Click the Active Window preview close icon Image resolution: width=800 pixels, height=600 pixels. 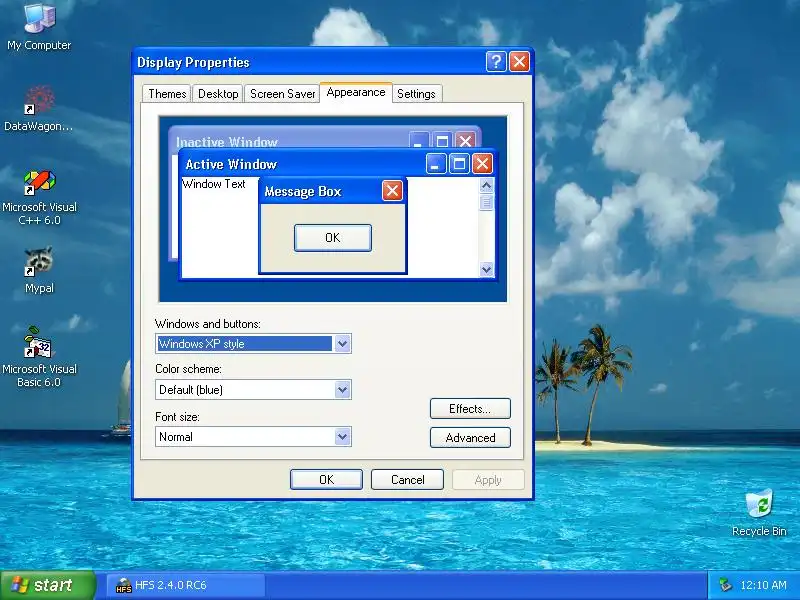pos(482,164)
